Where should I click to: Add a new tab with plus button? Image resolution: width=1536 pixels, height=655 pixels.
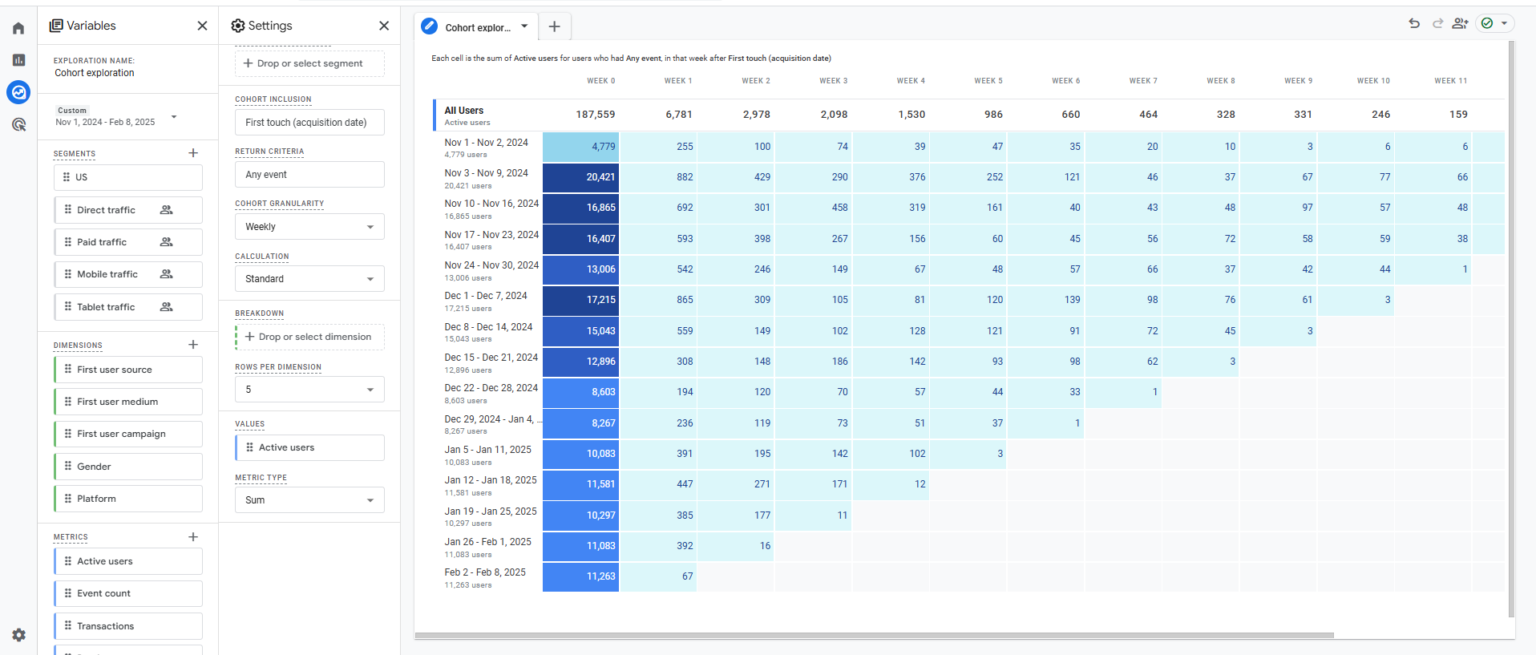tap(554, 27)
